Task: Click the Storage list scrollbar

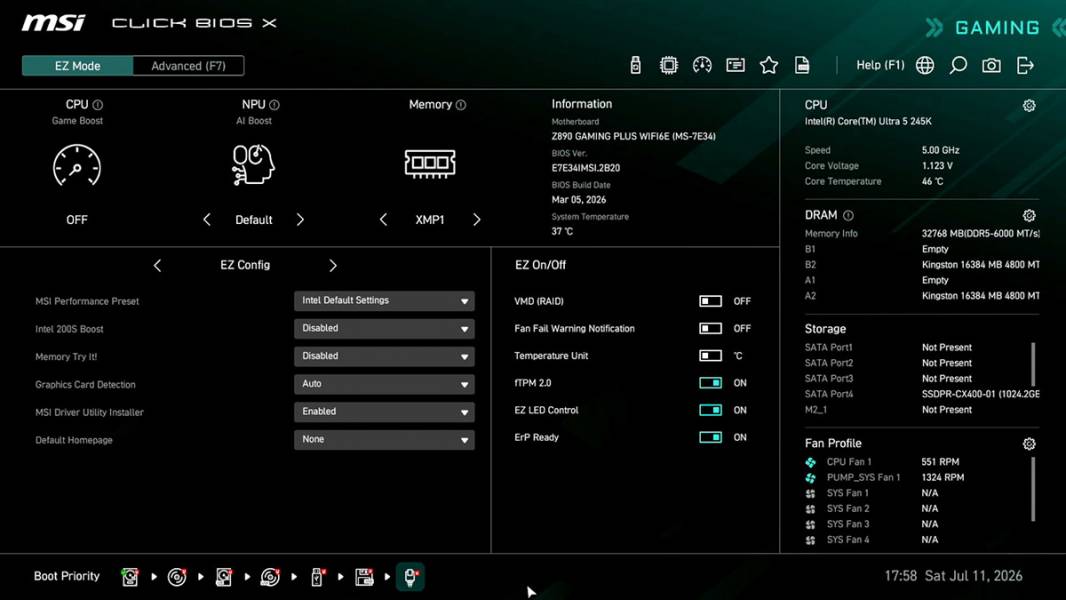Action: click(1033, 364)
